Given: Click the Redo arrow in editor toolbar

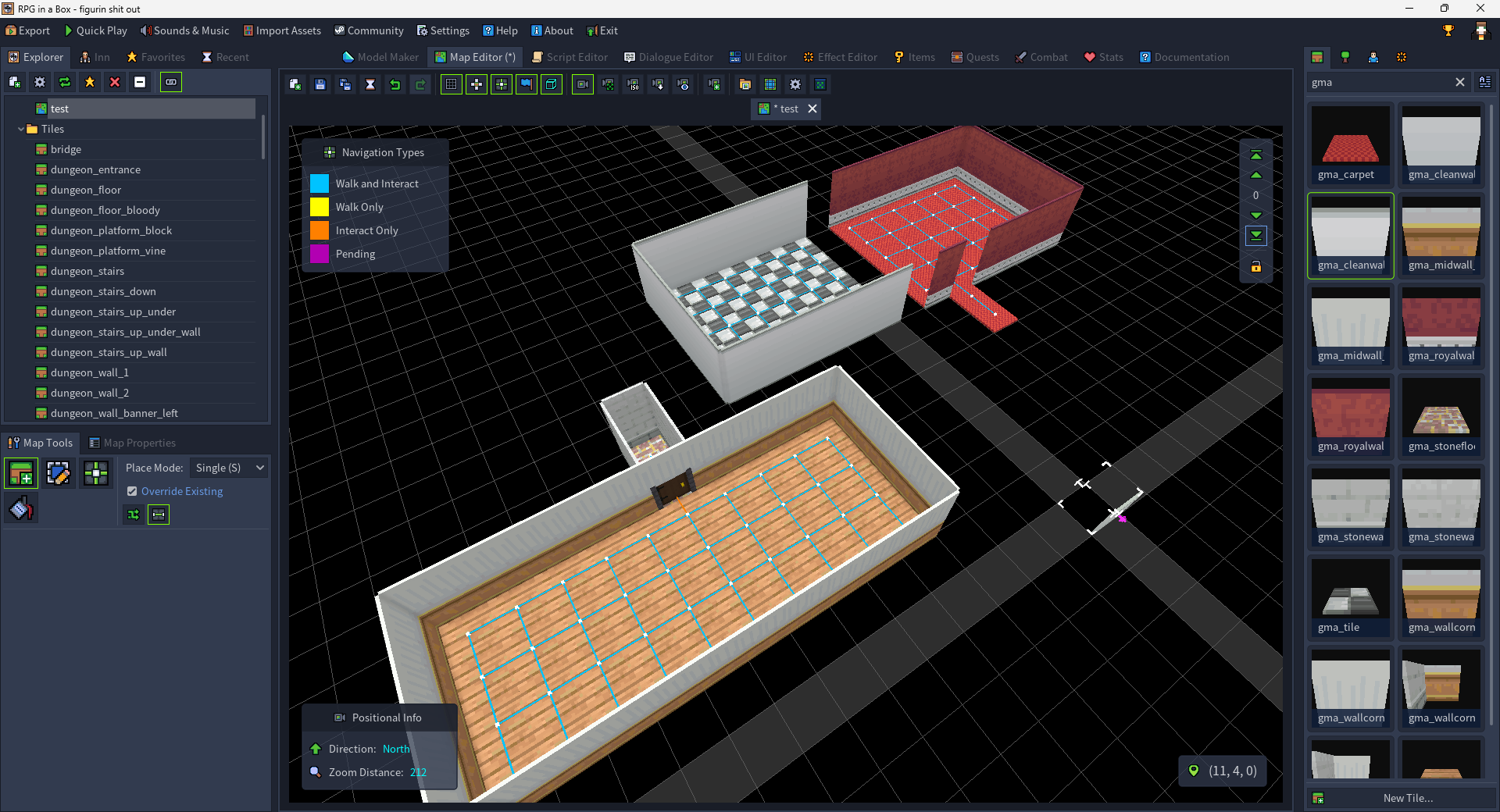Looking at the screenshot, I should point(420,84).
